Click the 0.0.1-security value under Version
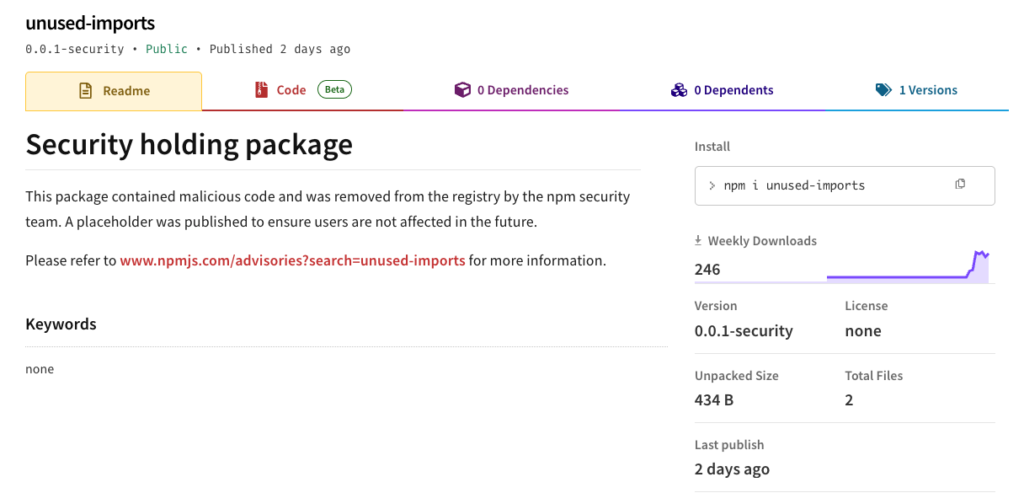The image size is (1024, 493). (x=743, y=331)
